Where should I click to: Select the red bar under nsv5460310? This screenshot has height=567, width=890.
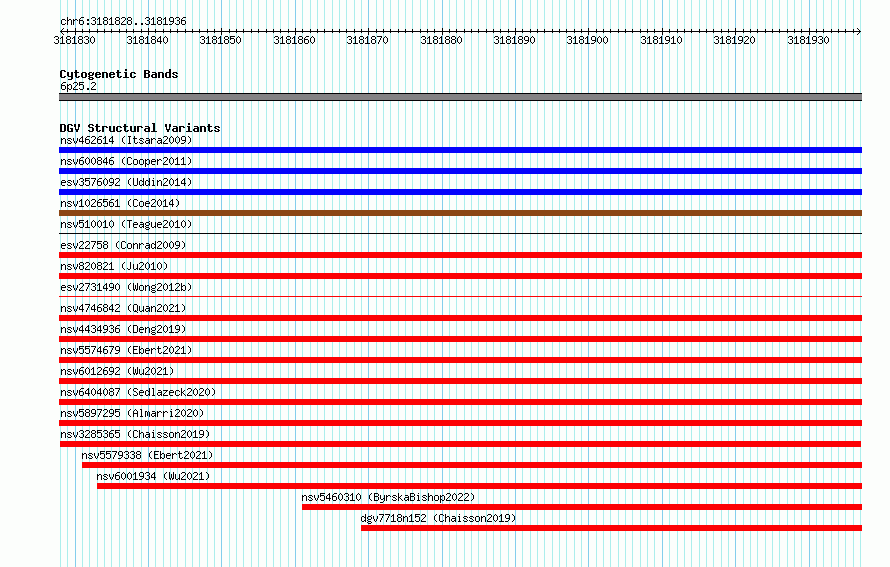582,507
